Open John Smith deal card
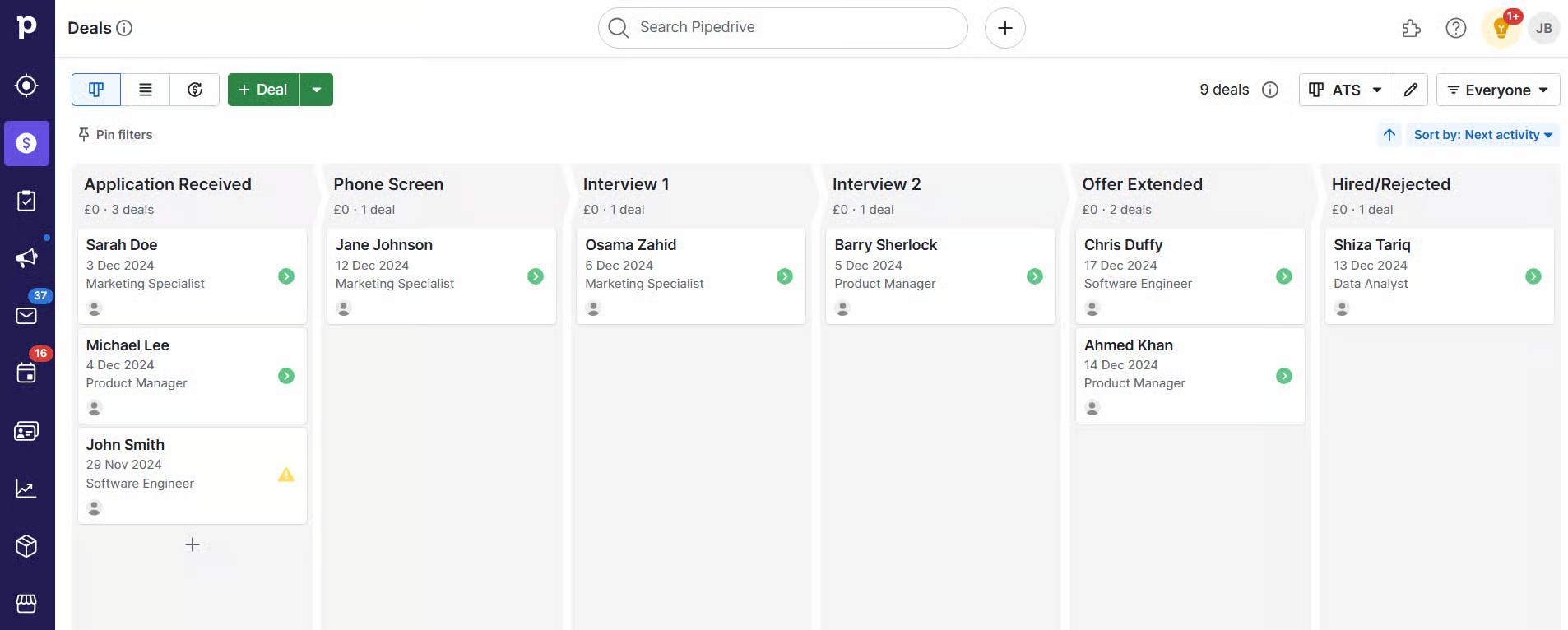The width and height of the screenshot is (1568, 630). (192, 475)
